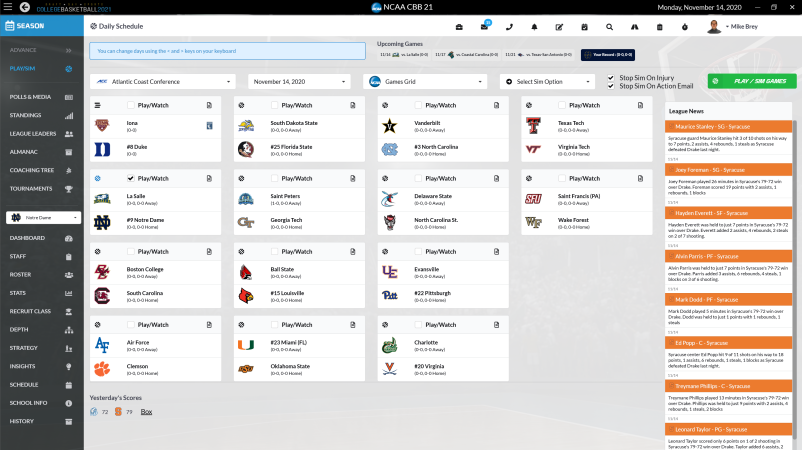The width and height of the screenshot is (802, 450).
Task: Toggle Stop Sim On Action Email checkbox
Action: click(x=611, y=86)
